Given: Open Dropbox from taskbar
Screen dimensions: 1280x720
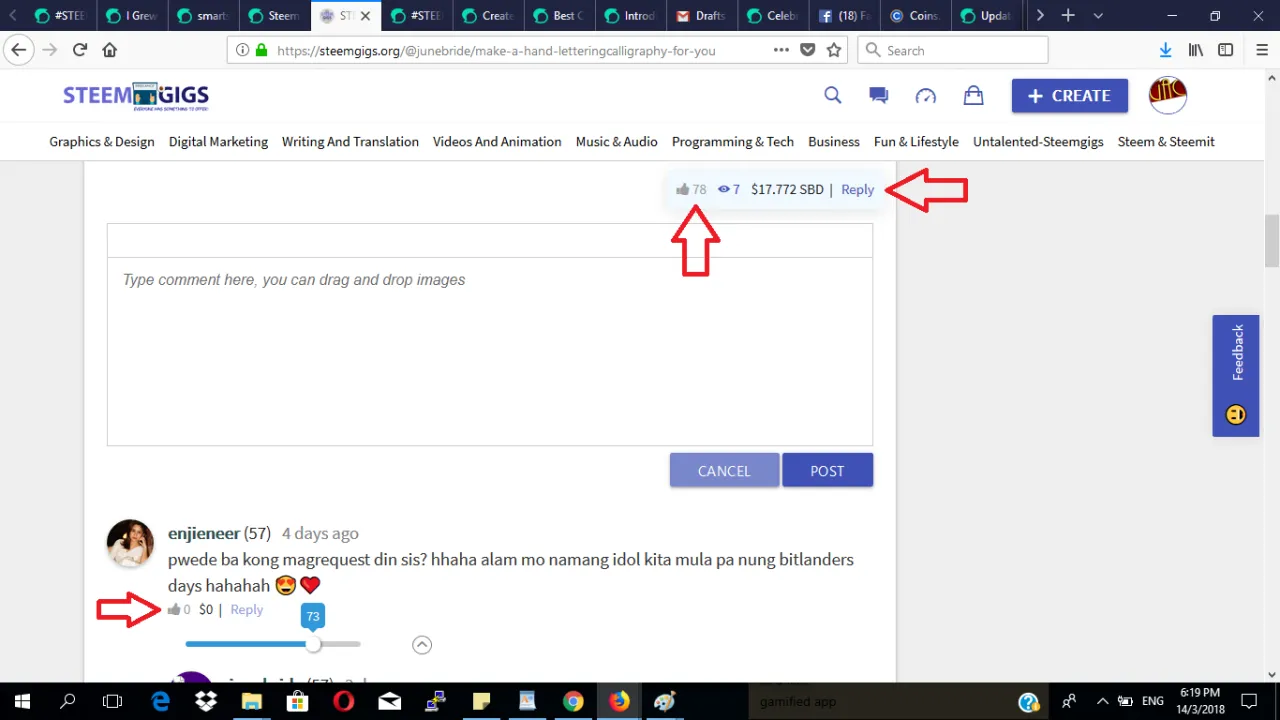Looking at the screenshot, I should (x=206, y=701).
